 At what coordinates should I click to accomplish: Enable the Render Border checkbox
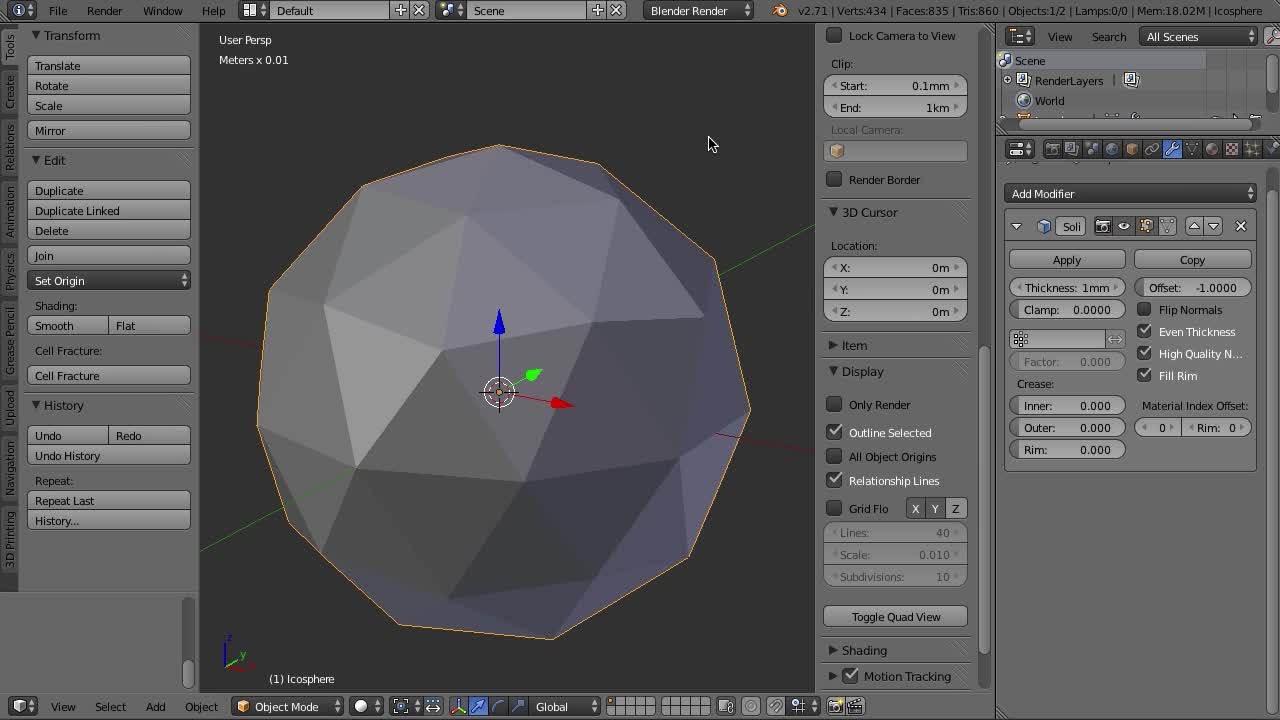(x=835, y=179)
